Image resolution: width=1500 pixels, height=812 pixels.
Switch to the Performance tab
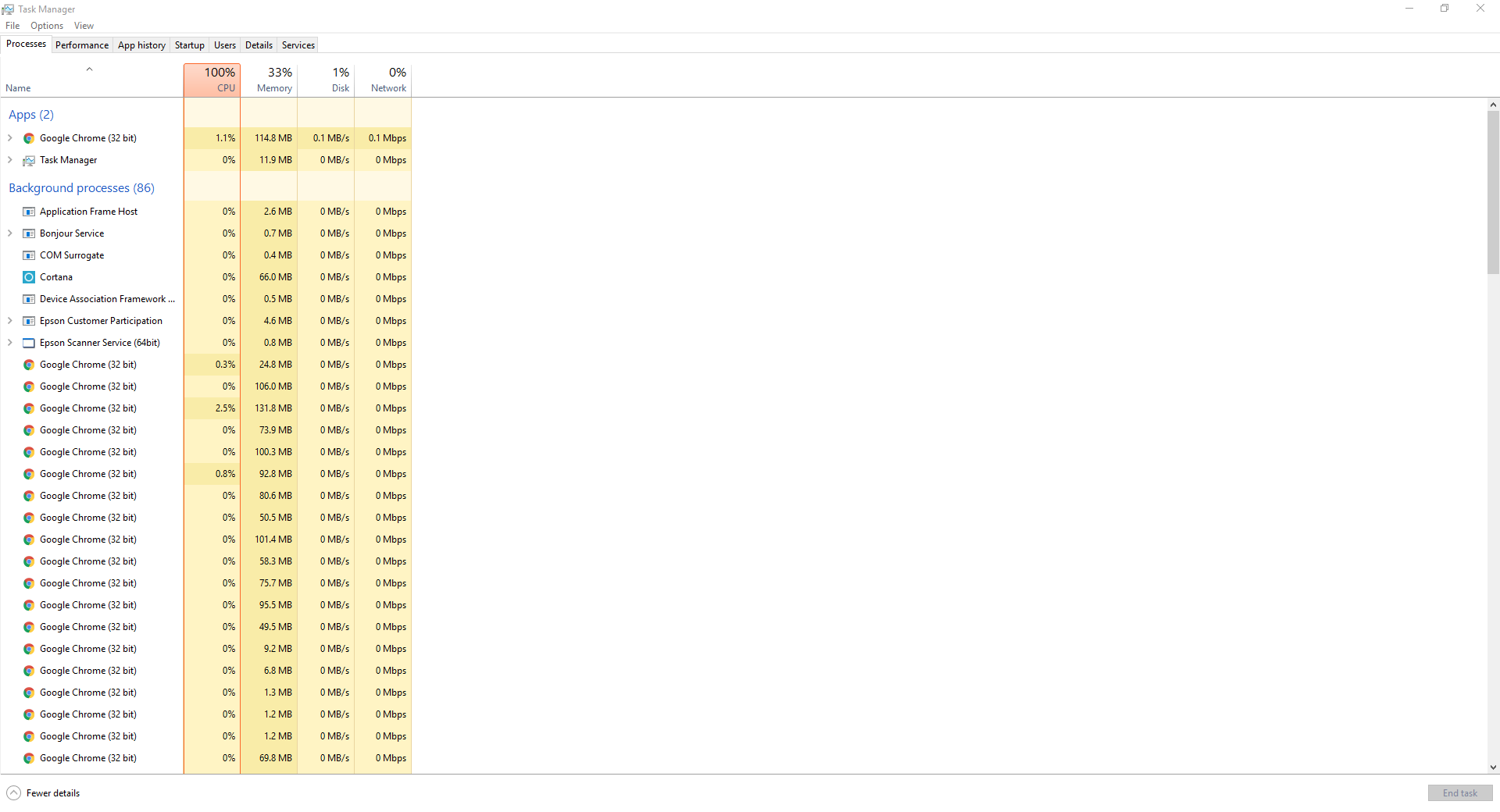click(82, 45)
